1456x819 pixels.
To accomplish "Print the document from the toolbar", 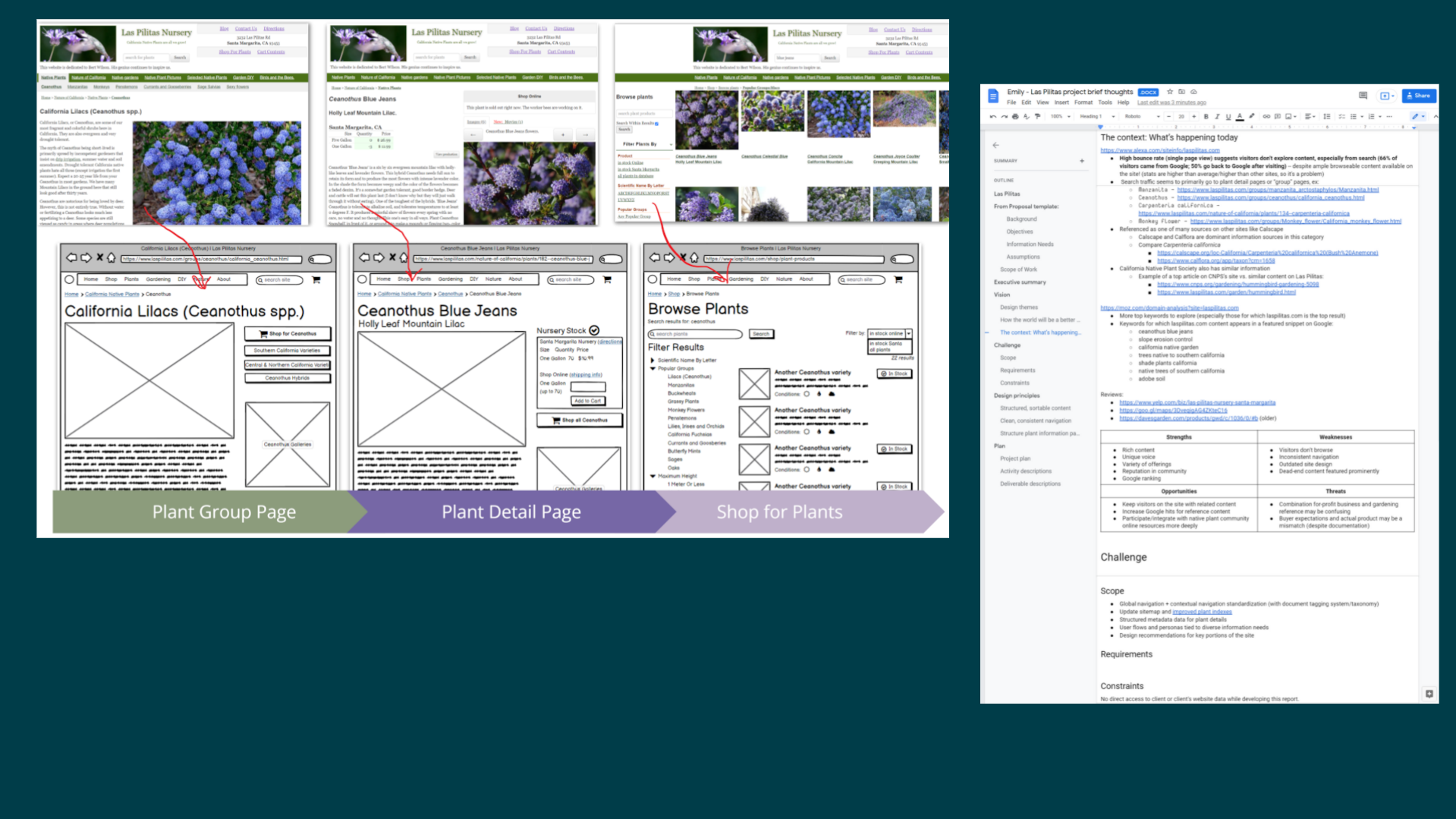I will click(x=1015, y=116).
